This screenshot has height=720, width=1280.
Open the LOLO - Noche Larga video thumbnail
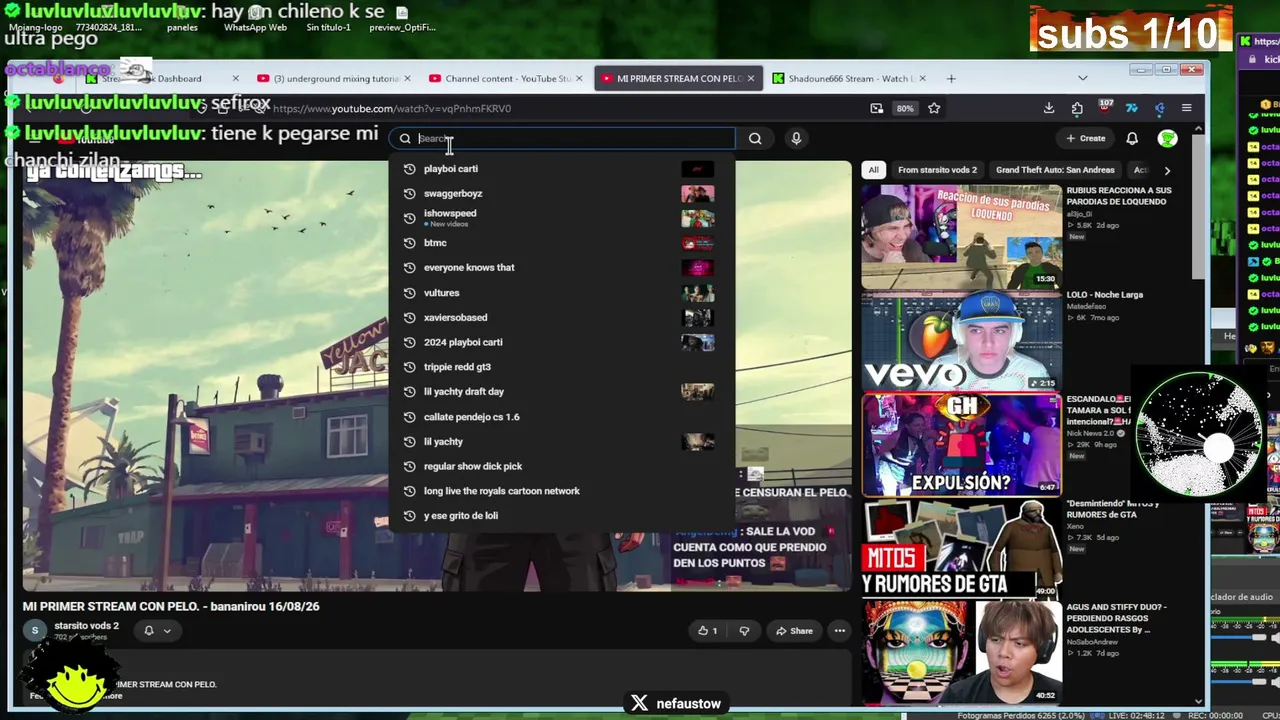point(961,340)
